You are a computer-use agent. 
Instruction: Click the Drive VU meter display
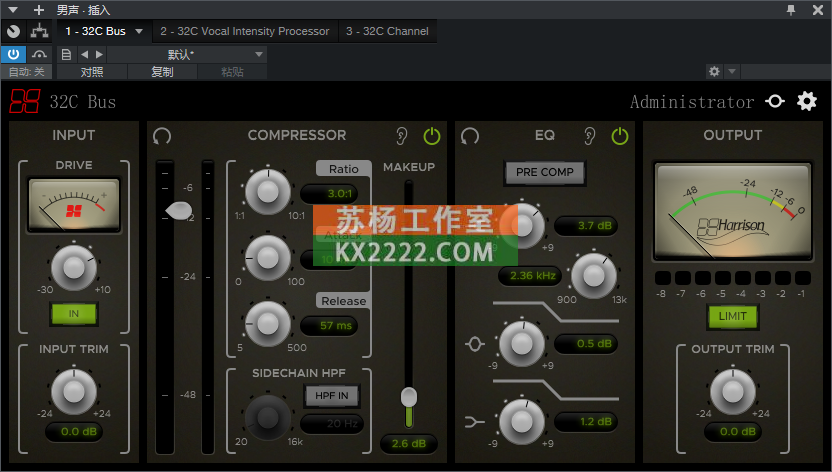click(x=74, y=205)
